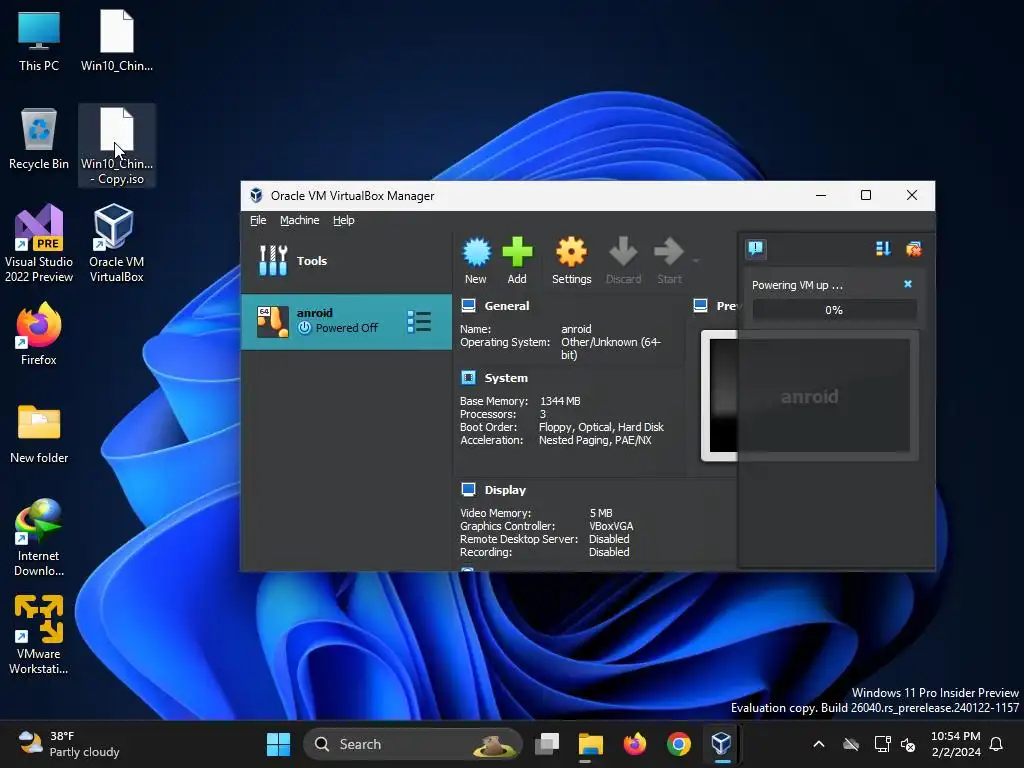Click VirtualBox icon in the taskbar
This screenshot has width=1024, height=768.
point(722,744)
